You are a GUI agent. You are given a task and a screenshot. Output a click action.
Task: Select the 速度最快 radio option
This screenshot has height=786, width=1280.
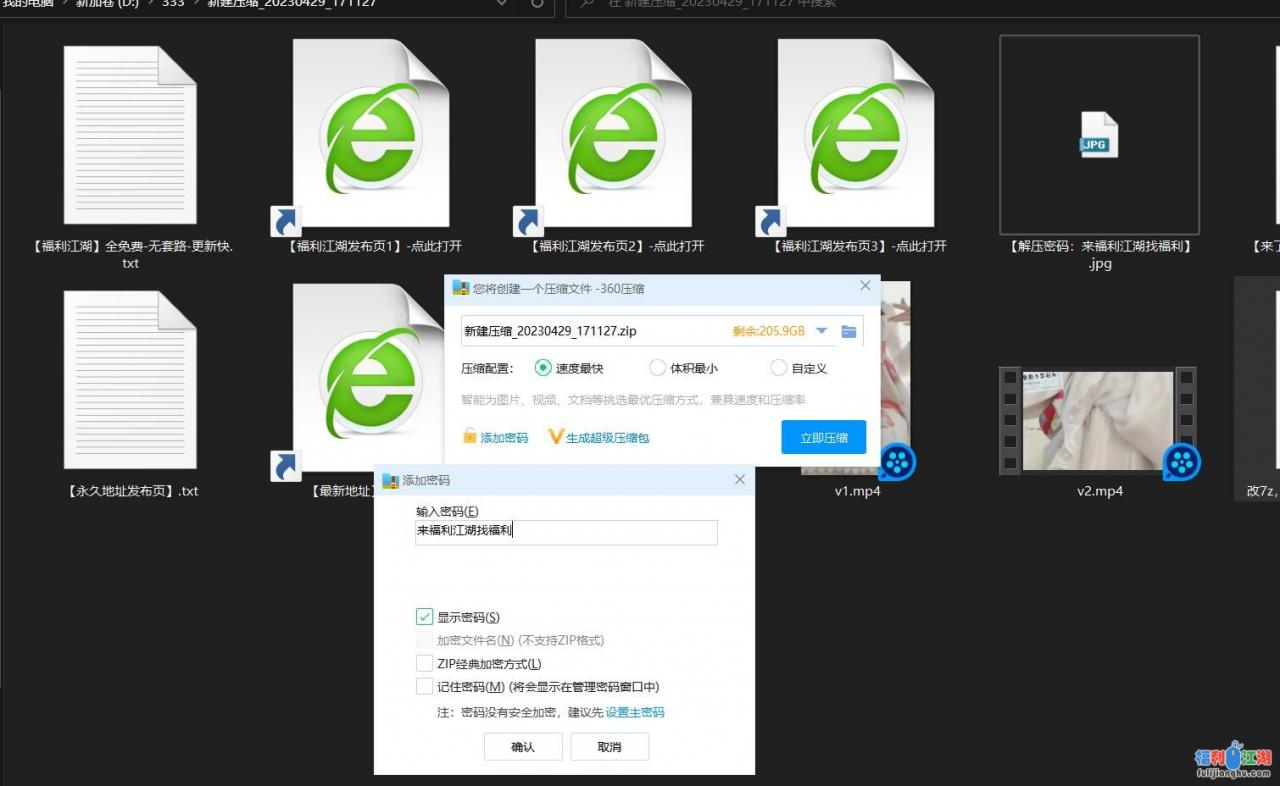[x=543, y=368]
